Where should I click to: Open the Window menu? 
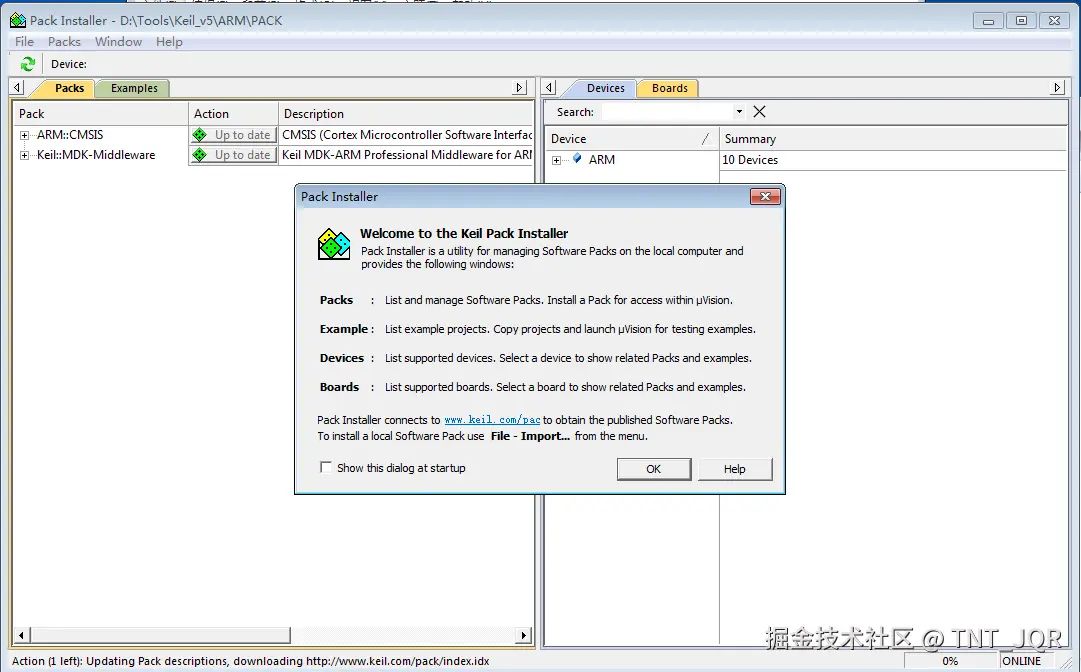119,41
